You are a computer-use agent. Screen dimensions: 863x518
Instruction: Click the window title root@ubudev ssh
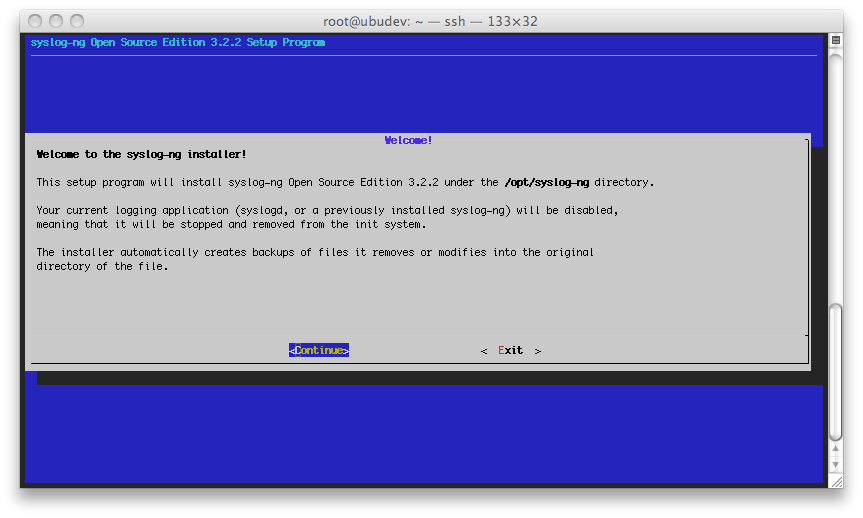[430, 21]
